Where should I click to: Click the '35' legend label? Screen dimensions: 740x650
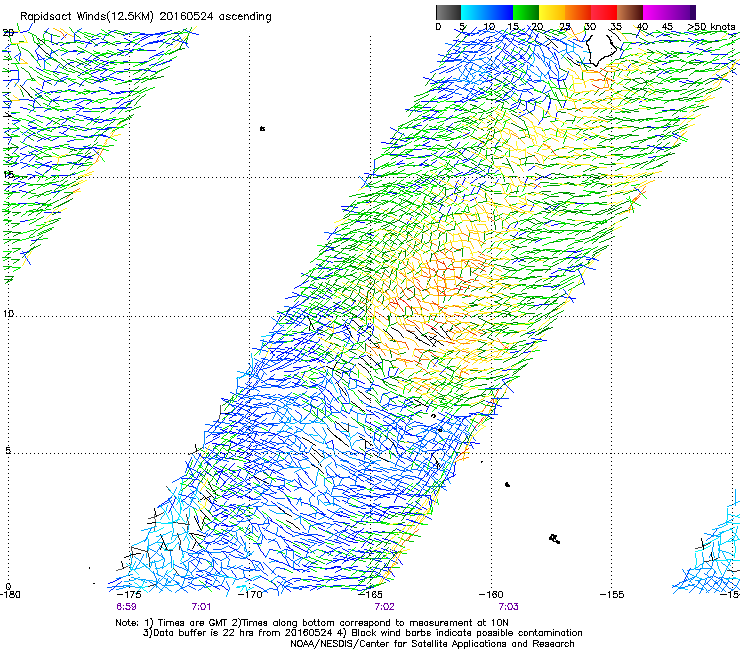tap(616, 27)
